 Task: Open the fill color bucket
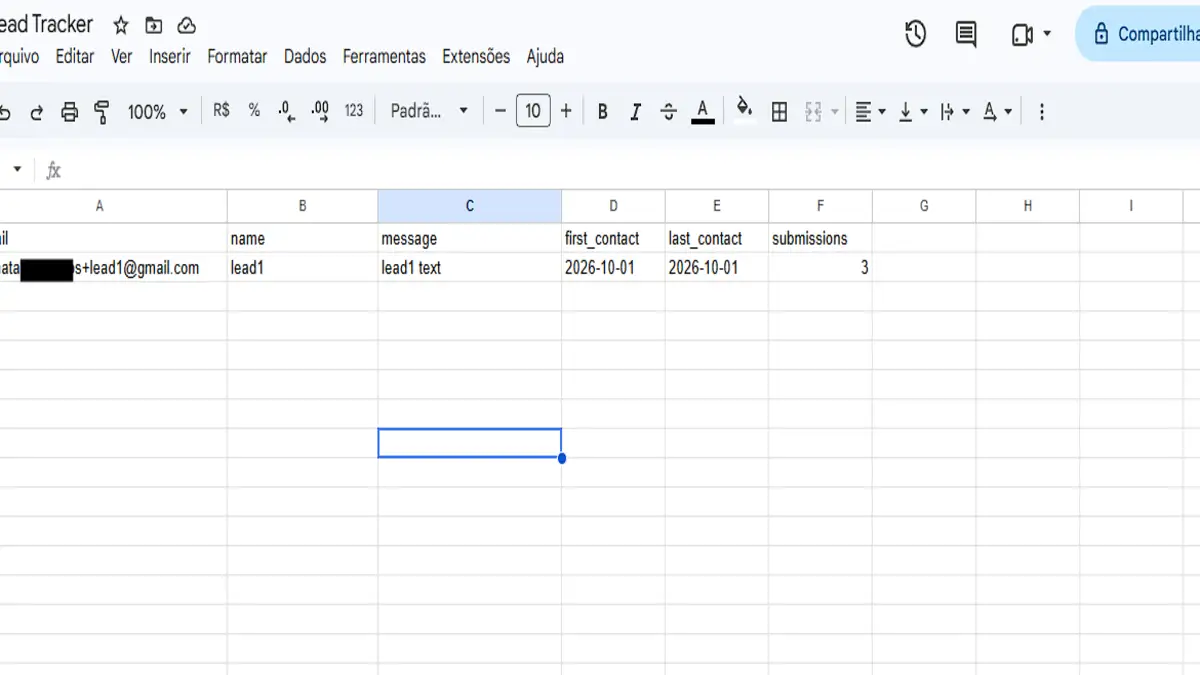[x=744, y=109]
